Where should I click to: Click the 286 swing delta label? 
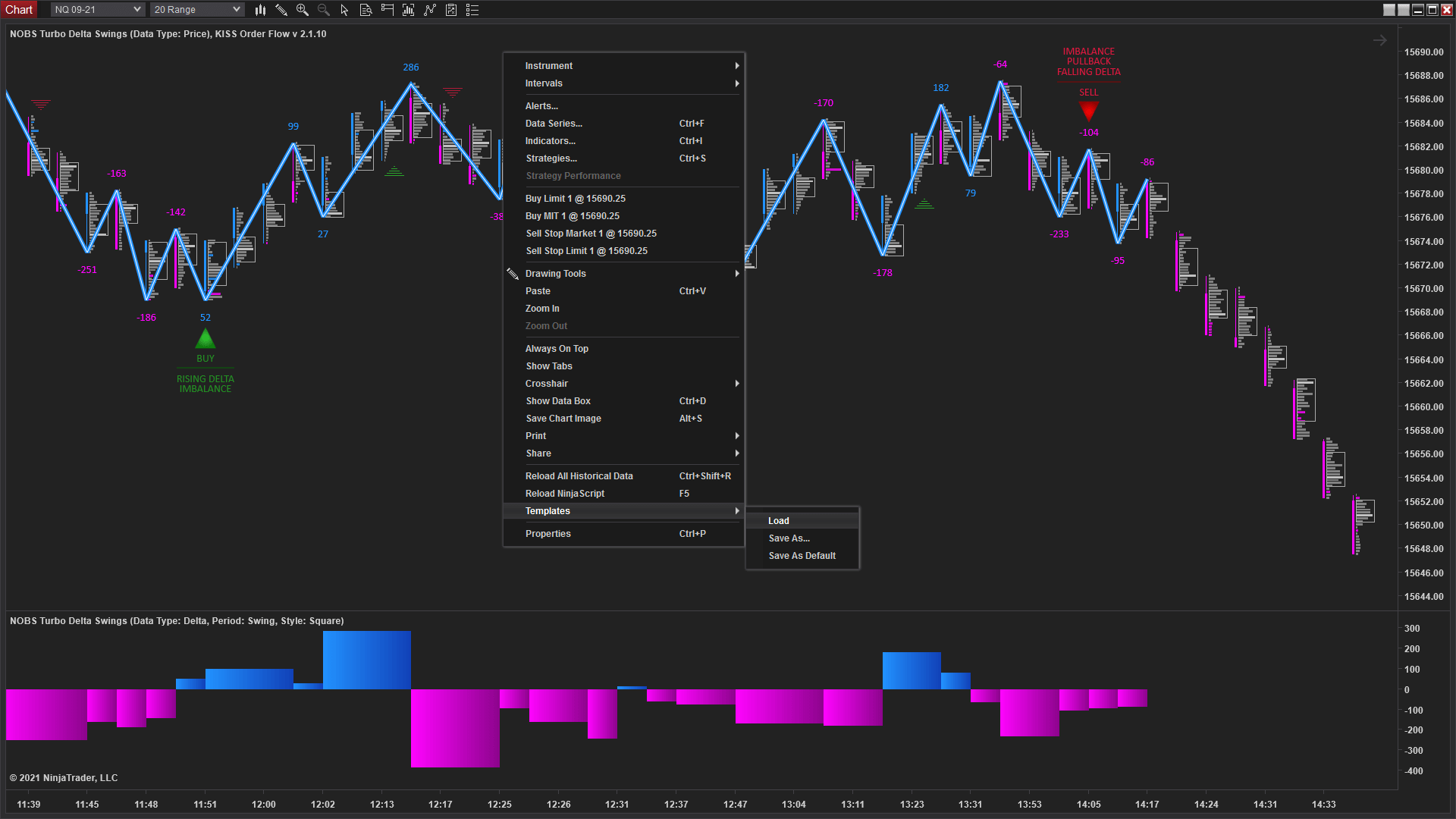coord(411,67)
